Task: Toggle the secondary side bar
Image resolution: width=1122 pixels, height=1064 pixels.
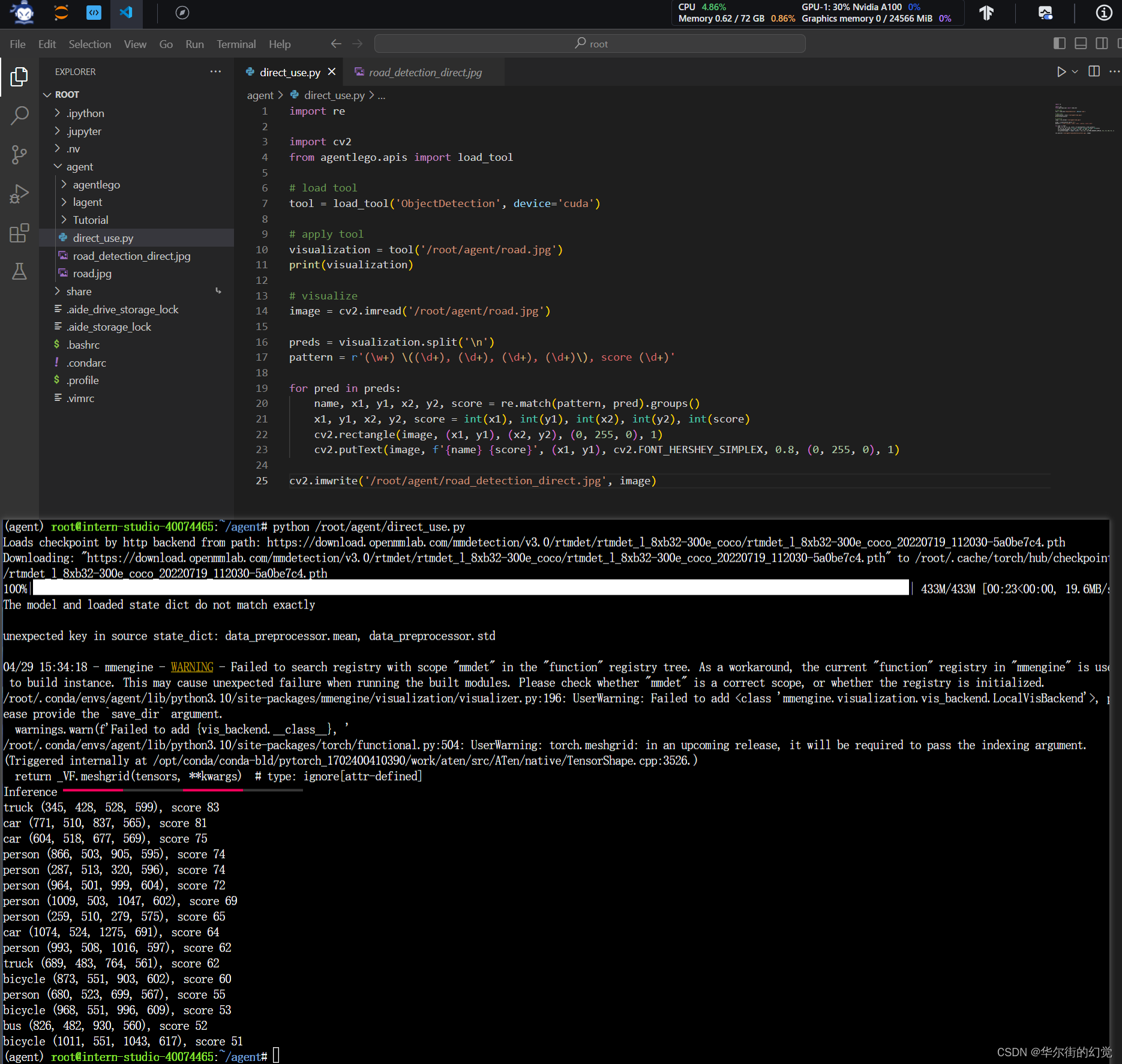Action: 1102,43
